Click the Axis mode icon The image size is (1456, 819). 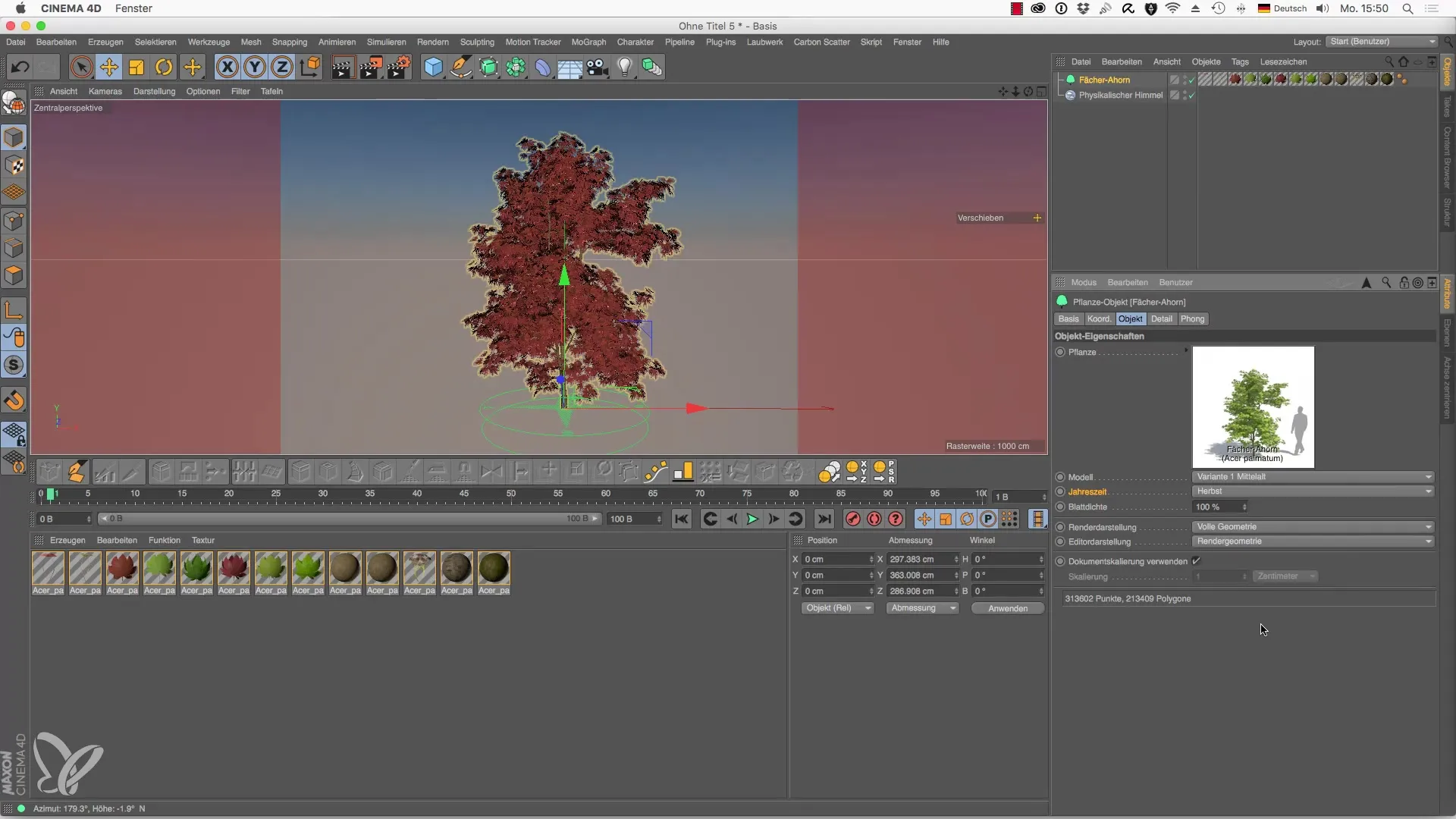point(14,309)
